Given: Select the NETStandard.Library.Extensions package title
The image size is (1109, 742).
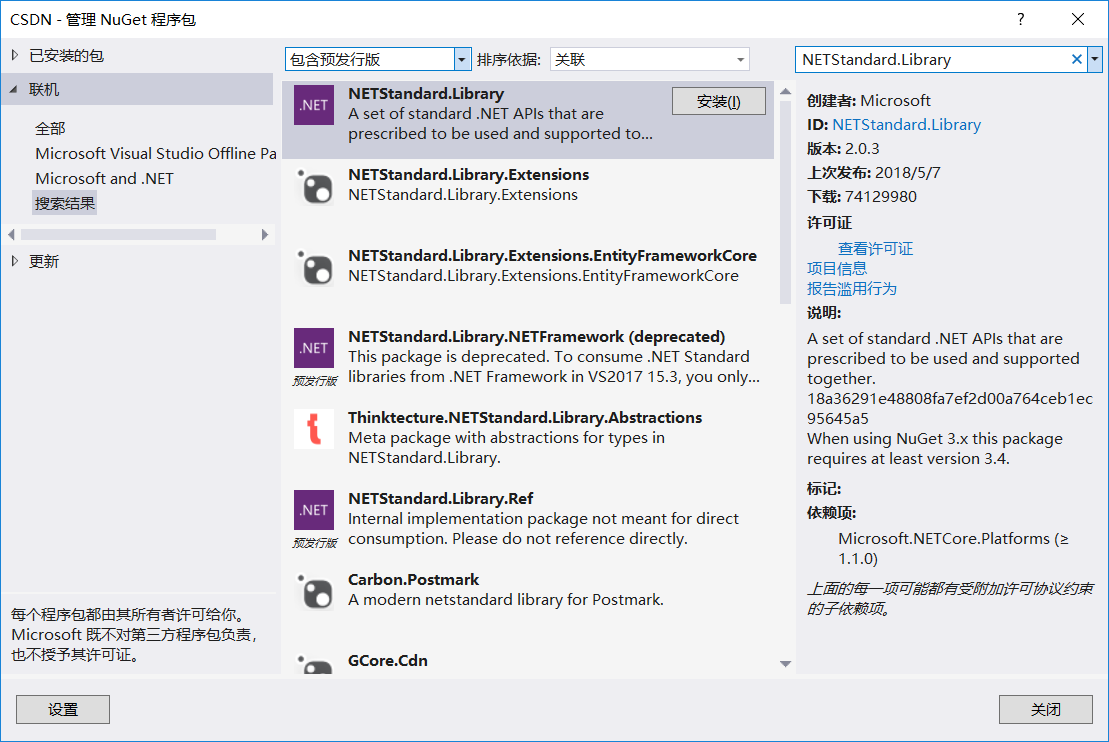Looking at the screenshot, I should 468,175.
